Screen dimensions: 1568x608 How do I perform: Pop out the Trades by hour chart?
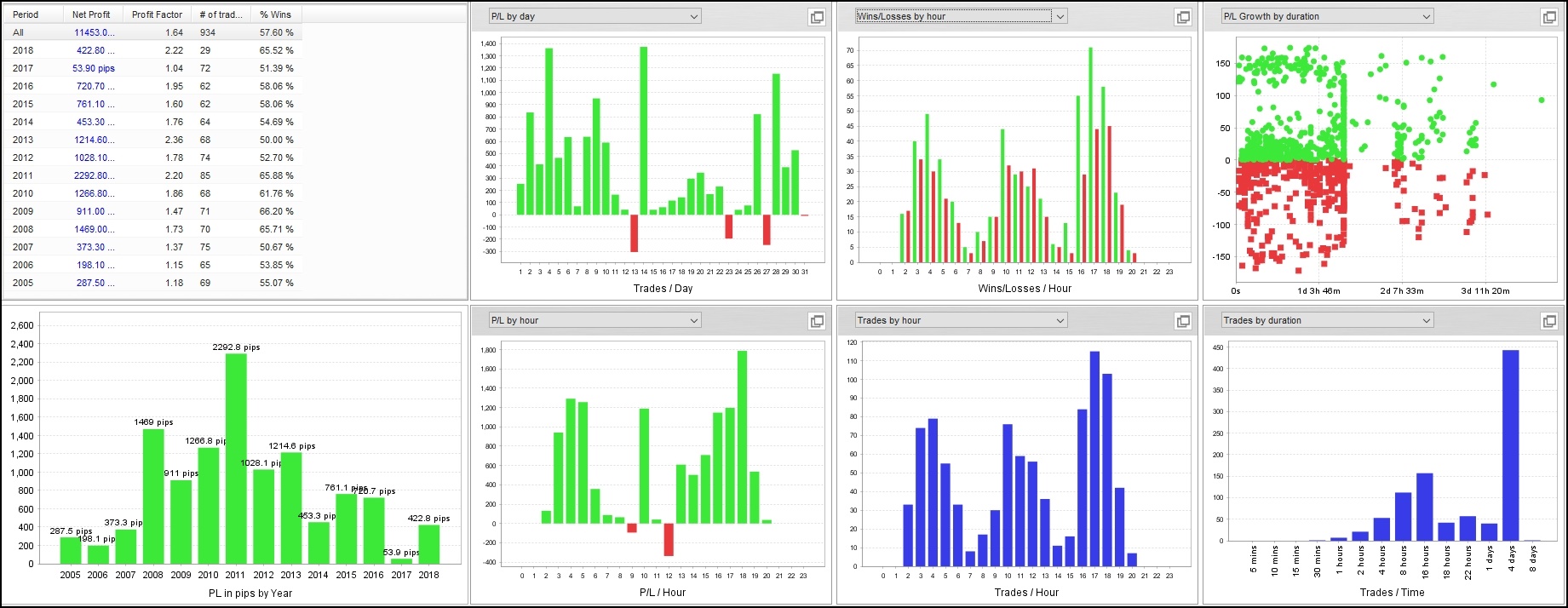coord(1182,321)
